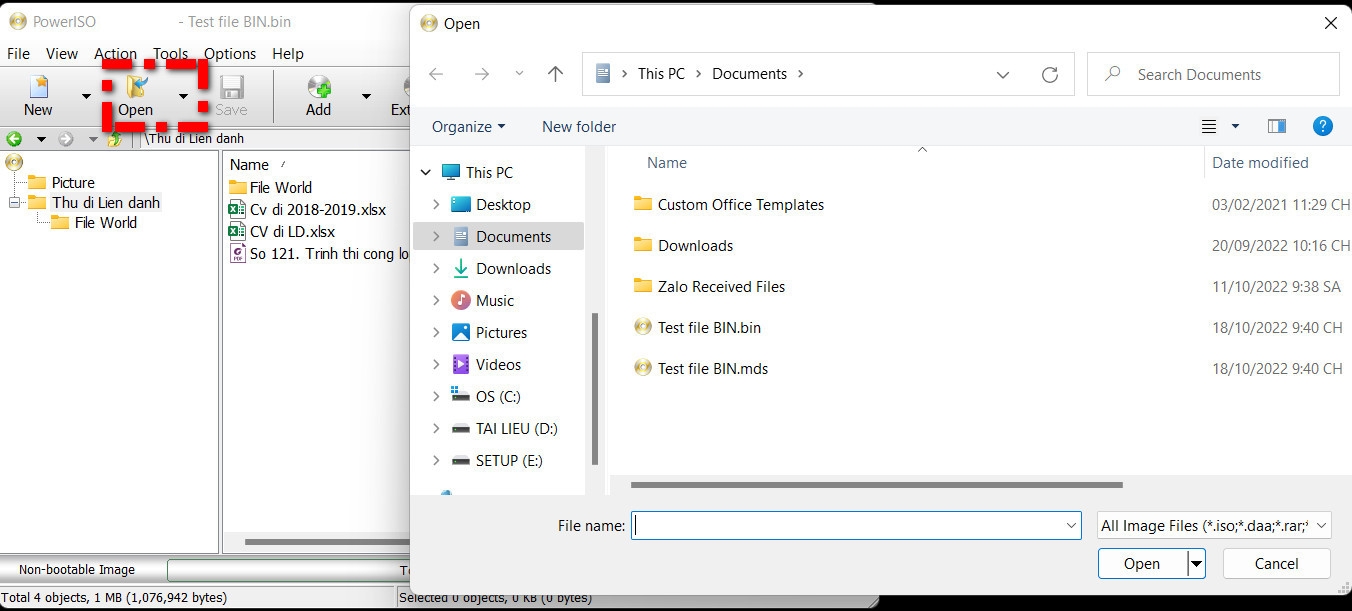The image size is (1352, 611).
Task: Click This PC in the address bar
Action: pos(662,74)
